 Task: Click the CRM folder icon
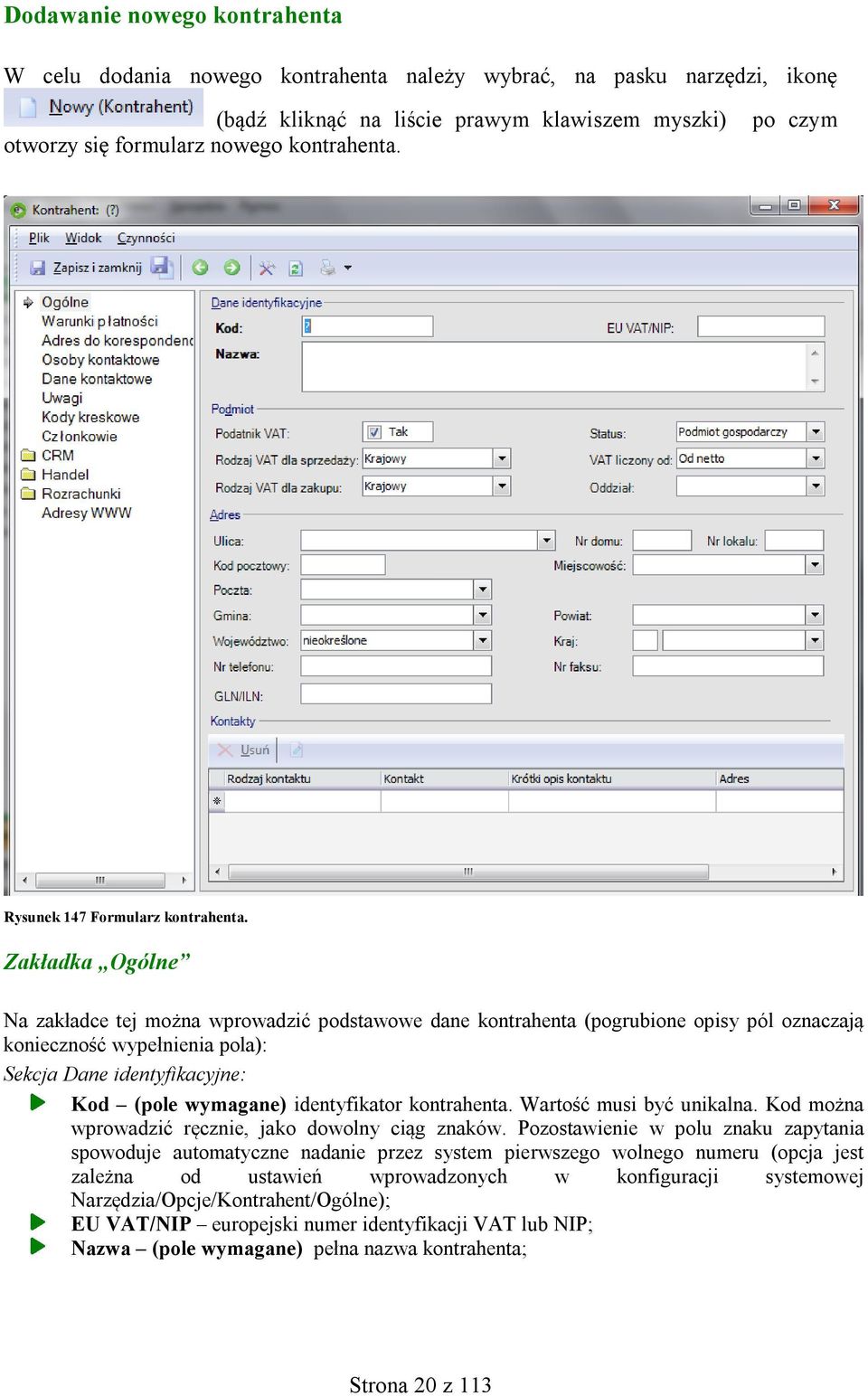click(28, 456)
